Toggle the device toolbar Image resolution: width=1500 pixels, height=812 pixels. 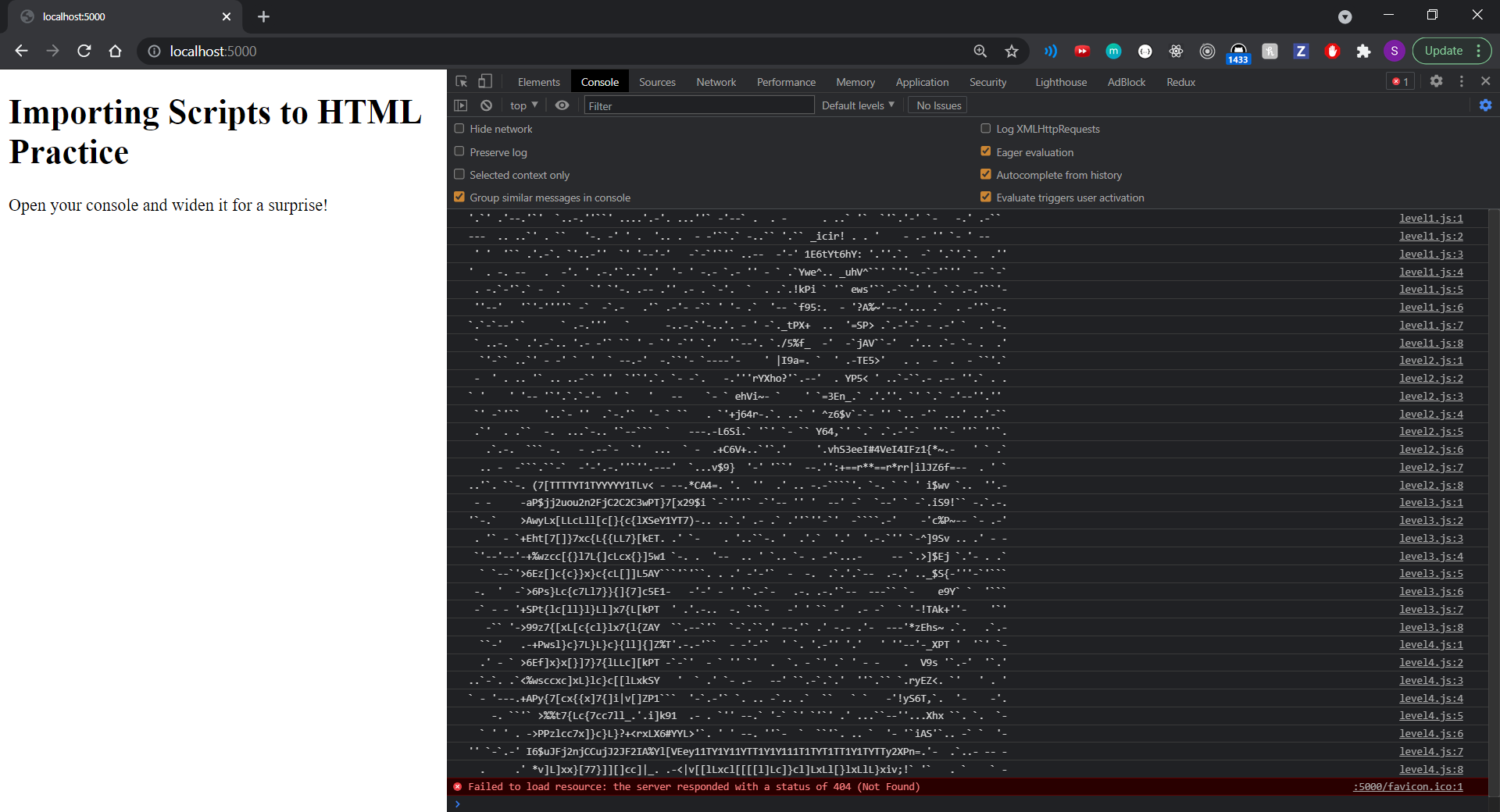tap(485, 81)
